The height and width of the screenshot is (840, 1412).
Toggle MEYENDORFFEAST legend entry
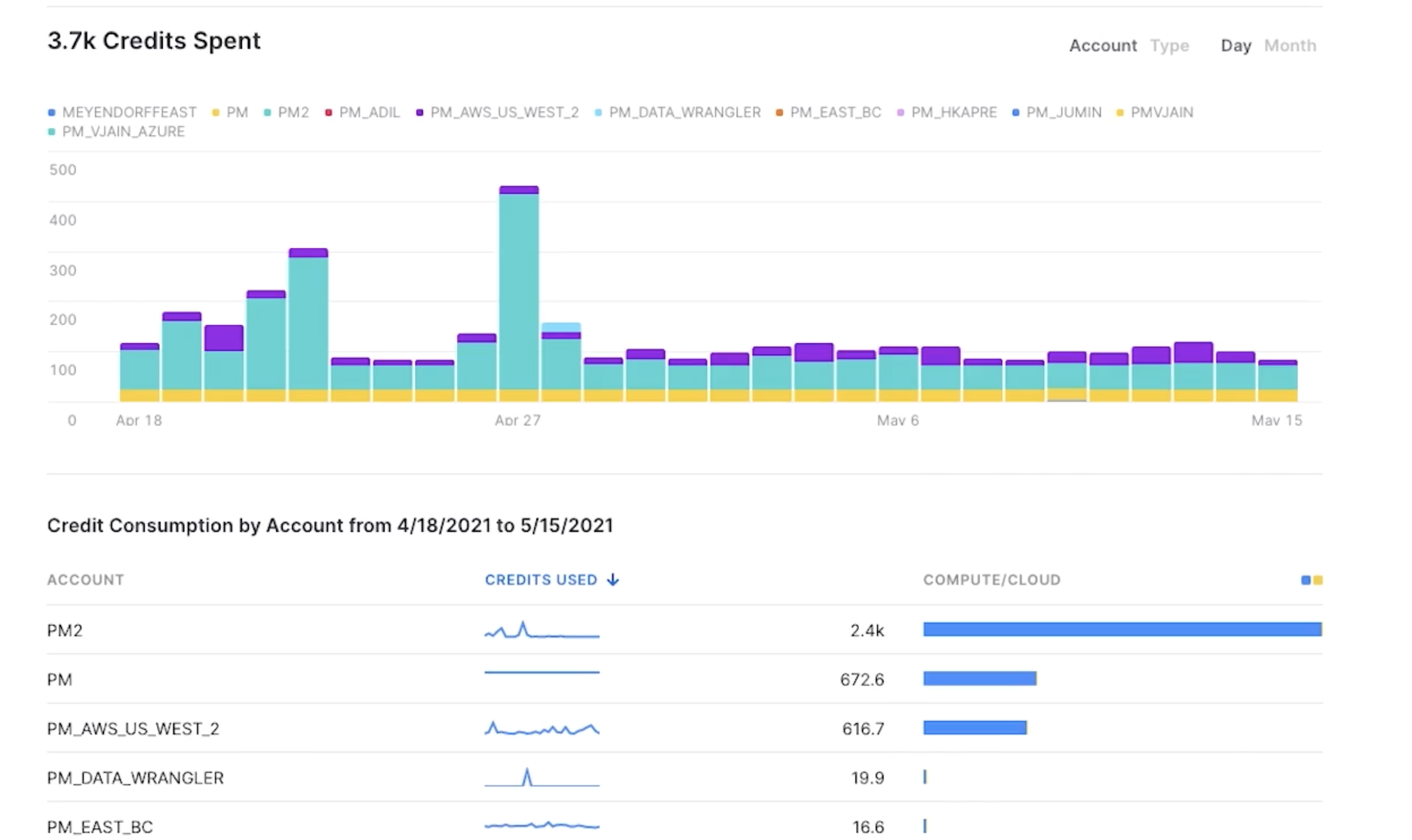122,112
